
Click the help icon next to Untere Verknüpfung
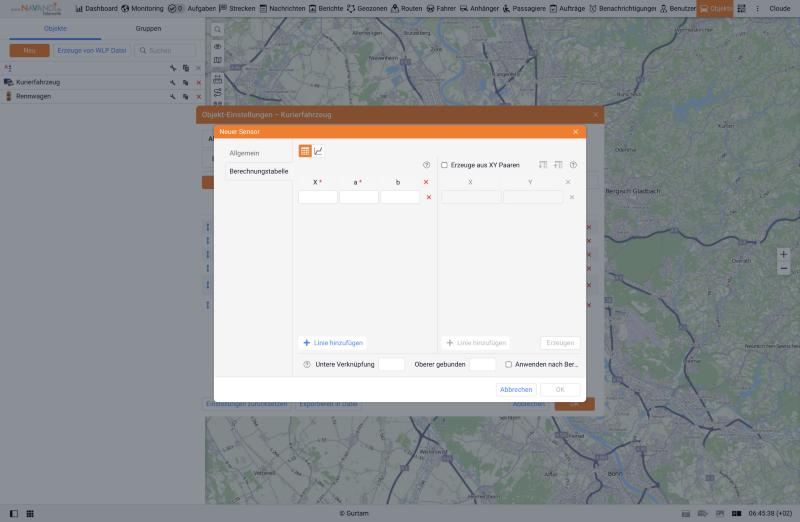(x=307, y=364)
